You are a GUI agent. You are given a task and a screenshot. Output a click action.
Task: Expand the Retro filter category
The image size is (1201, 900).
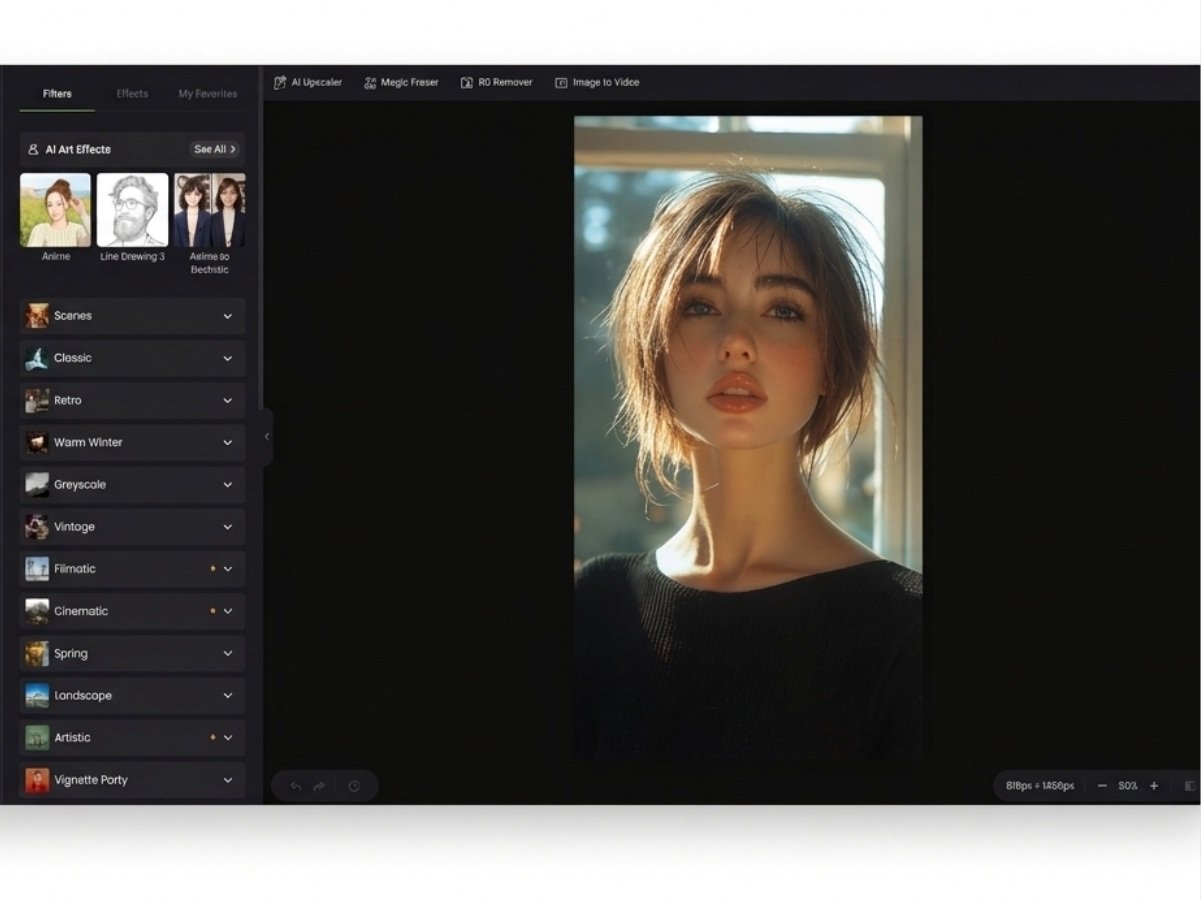tap(132, 400)
